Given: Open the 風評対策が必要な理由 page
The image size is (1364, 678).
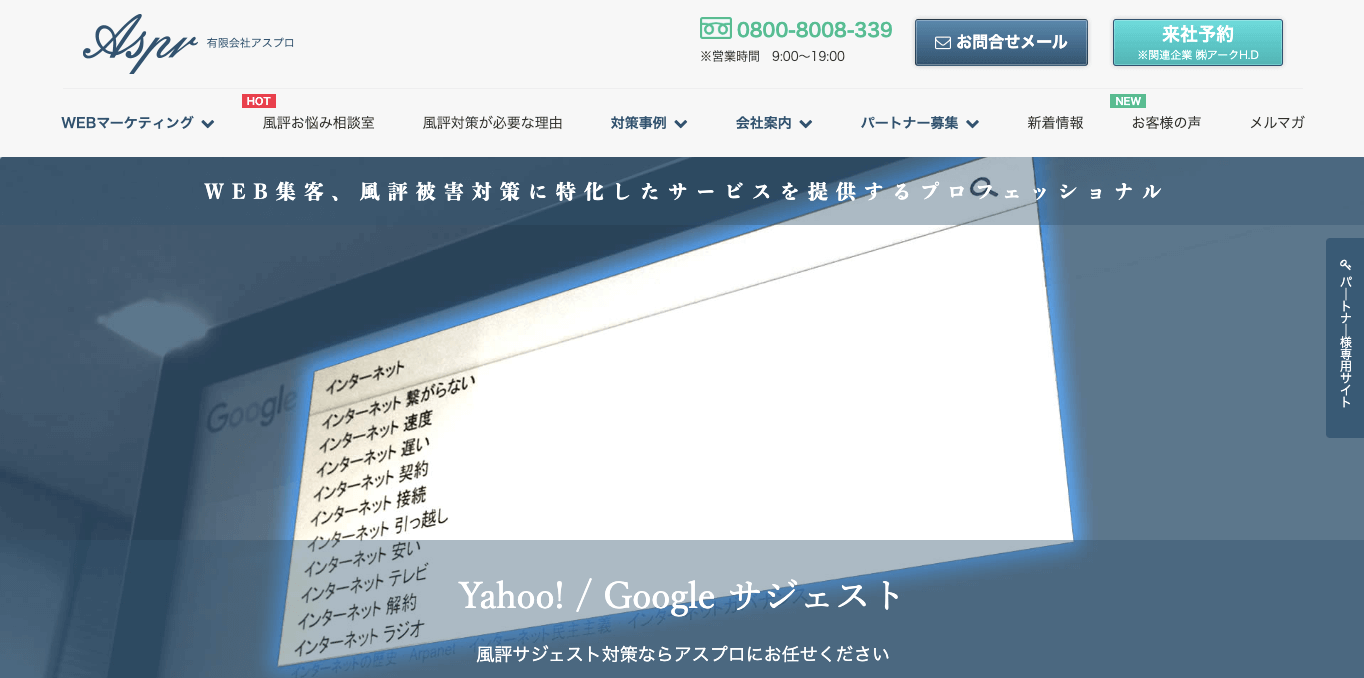Looking at the screenshot, I should pyautogui.click(x=492, y=123).
